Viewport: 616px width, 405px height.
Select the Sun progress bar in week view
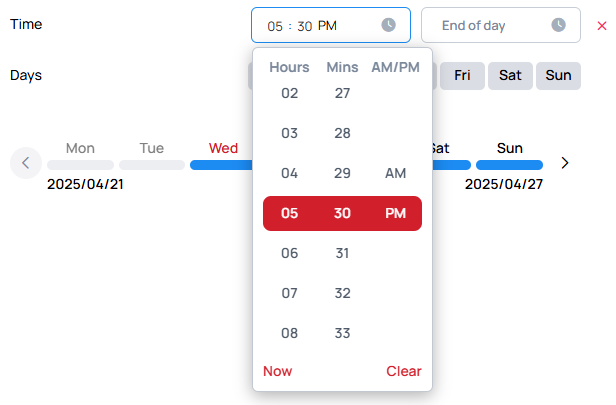509,165
